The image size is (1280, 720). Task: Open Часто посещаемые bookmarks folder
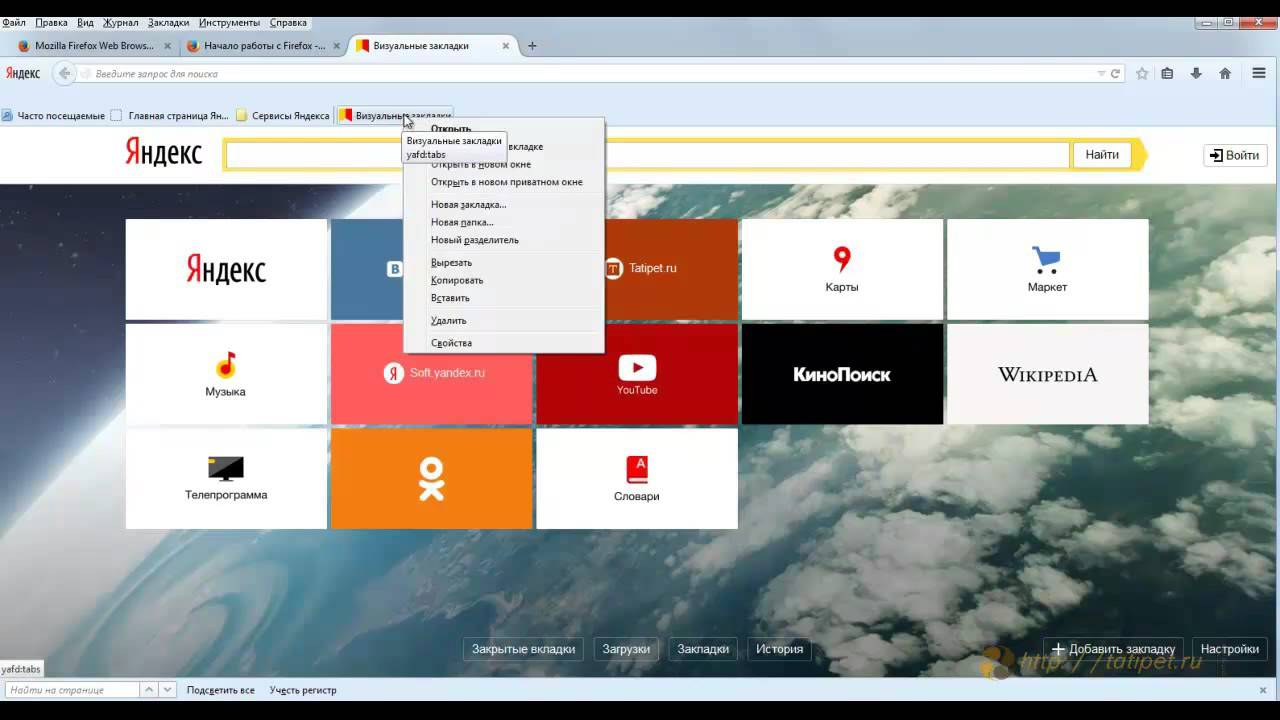[53, 116]
